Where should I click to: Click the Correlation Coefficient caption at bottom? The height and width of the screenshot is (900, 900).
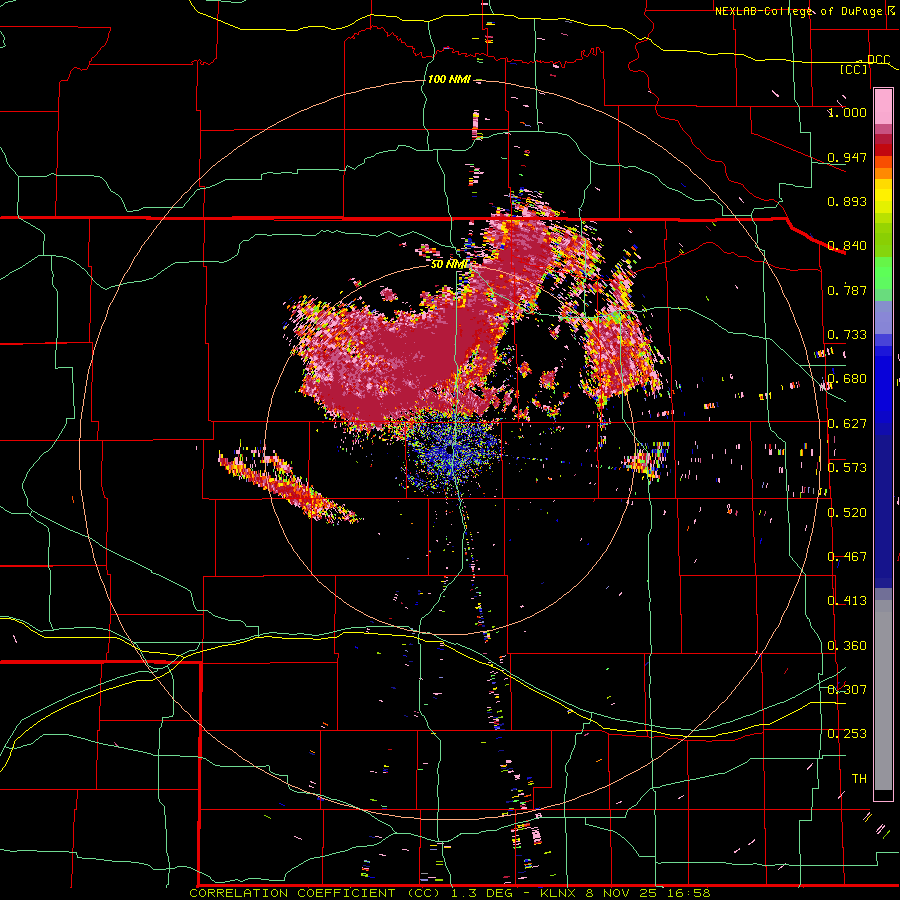[x=449, y=893]
